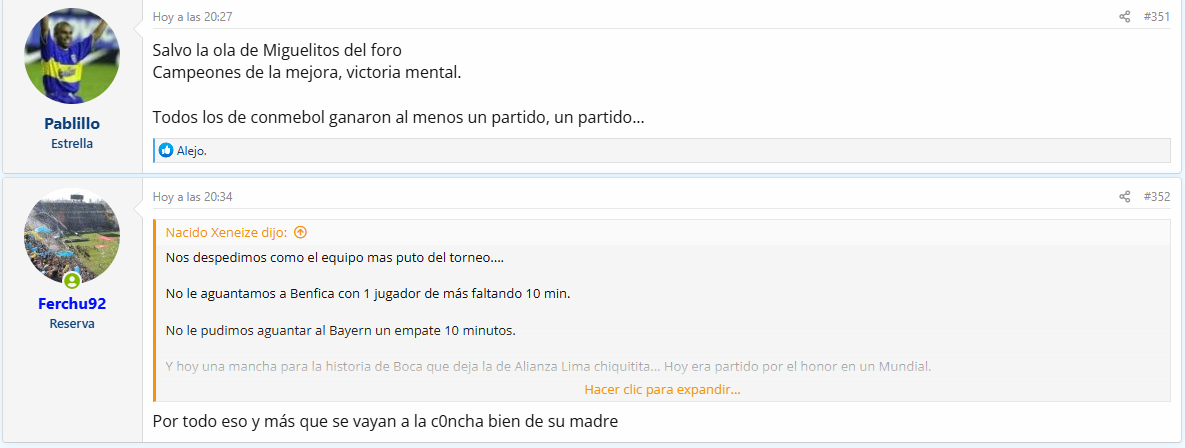
Task: Click the 'Estrella' user title under Pablillo
Action: tap(72, 144)
